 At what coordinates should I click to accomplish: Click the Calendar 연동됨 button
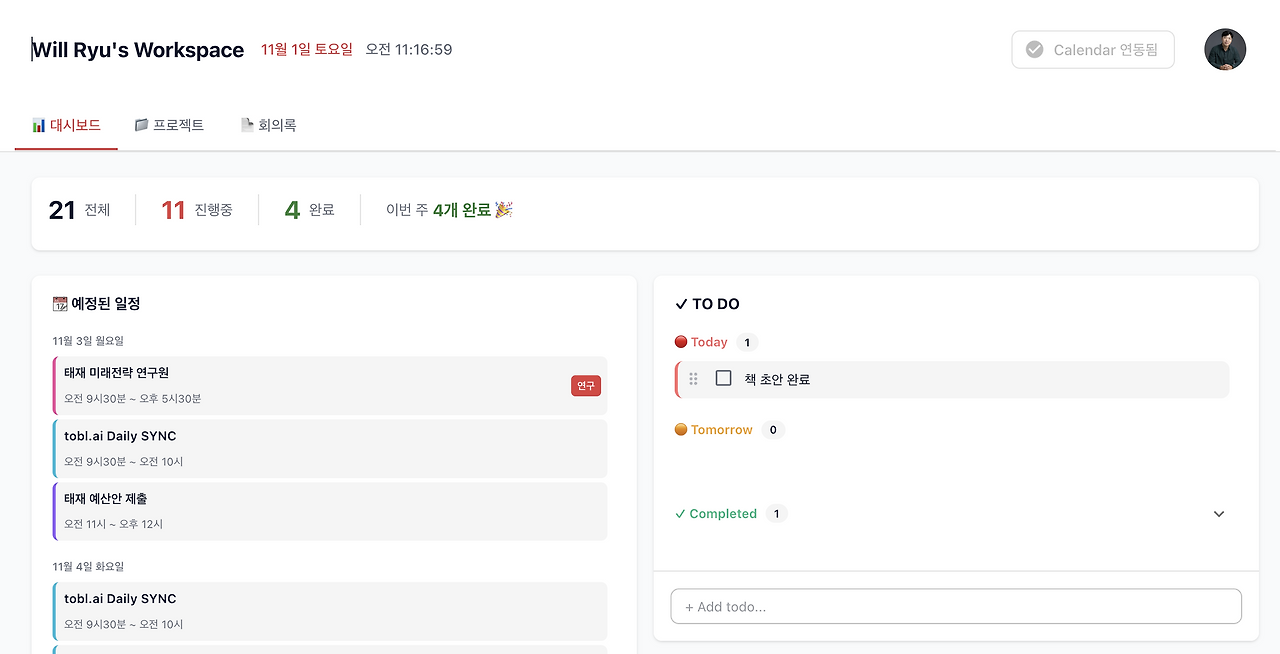coord(1092,49)
